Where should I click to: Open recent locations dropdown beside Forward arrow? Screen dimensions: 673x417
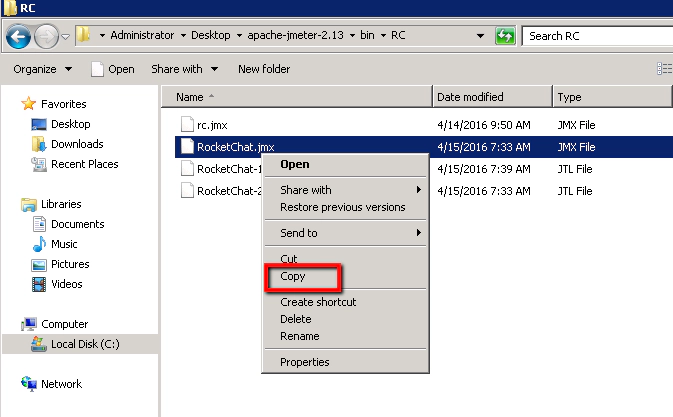(x=65, y=37)
